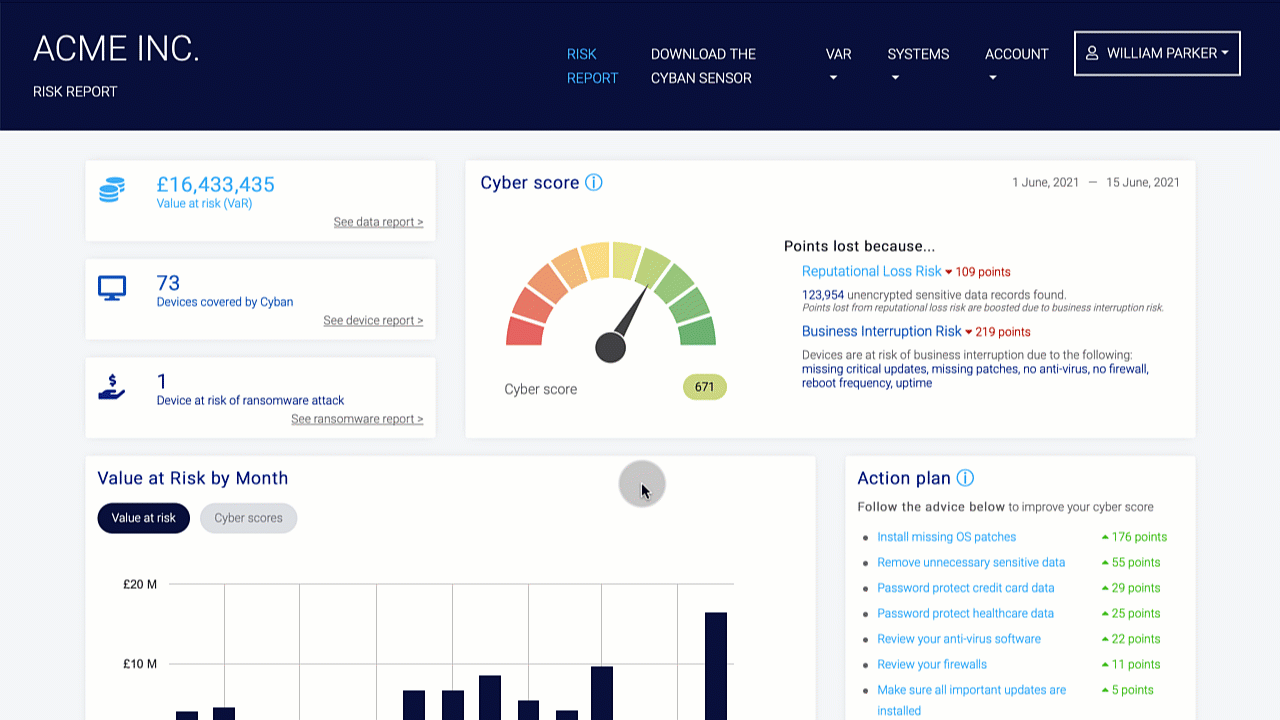Click the dark green gauge segment

pos(697,331)
